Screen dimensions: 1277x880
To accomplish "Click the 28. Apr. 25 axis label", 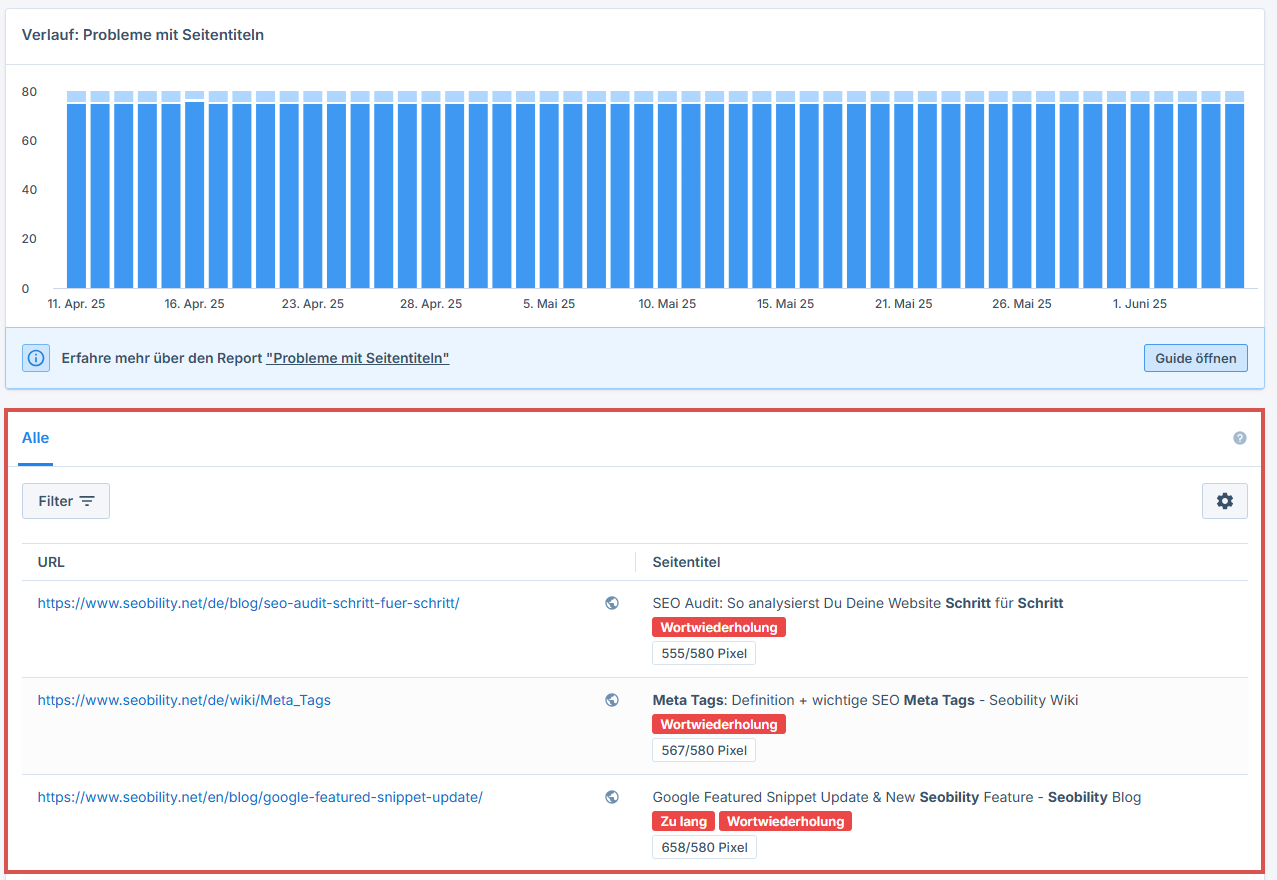I will (431, 303).
